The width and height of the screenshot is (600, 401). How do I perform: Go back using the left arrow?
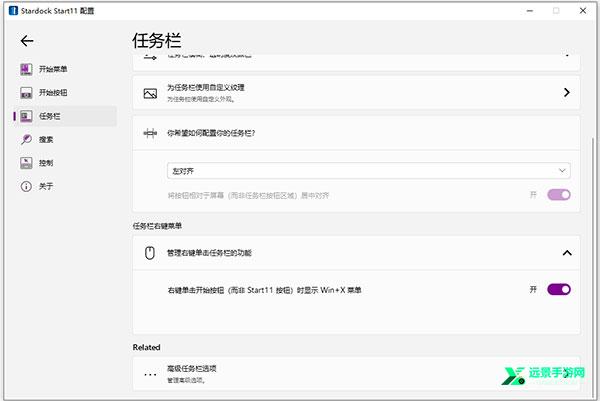click(x=27, y=41)
